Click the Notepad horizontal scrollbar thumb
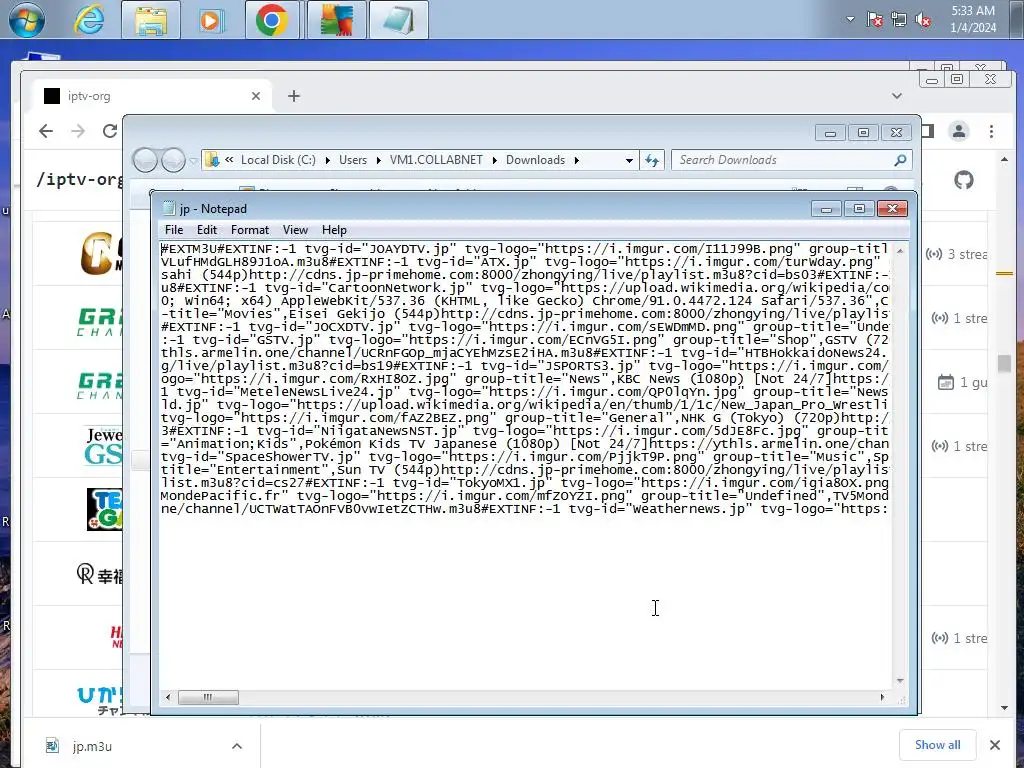 tap(208, 697)
